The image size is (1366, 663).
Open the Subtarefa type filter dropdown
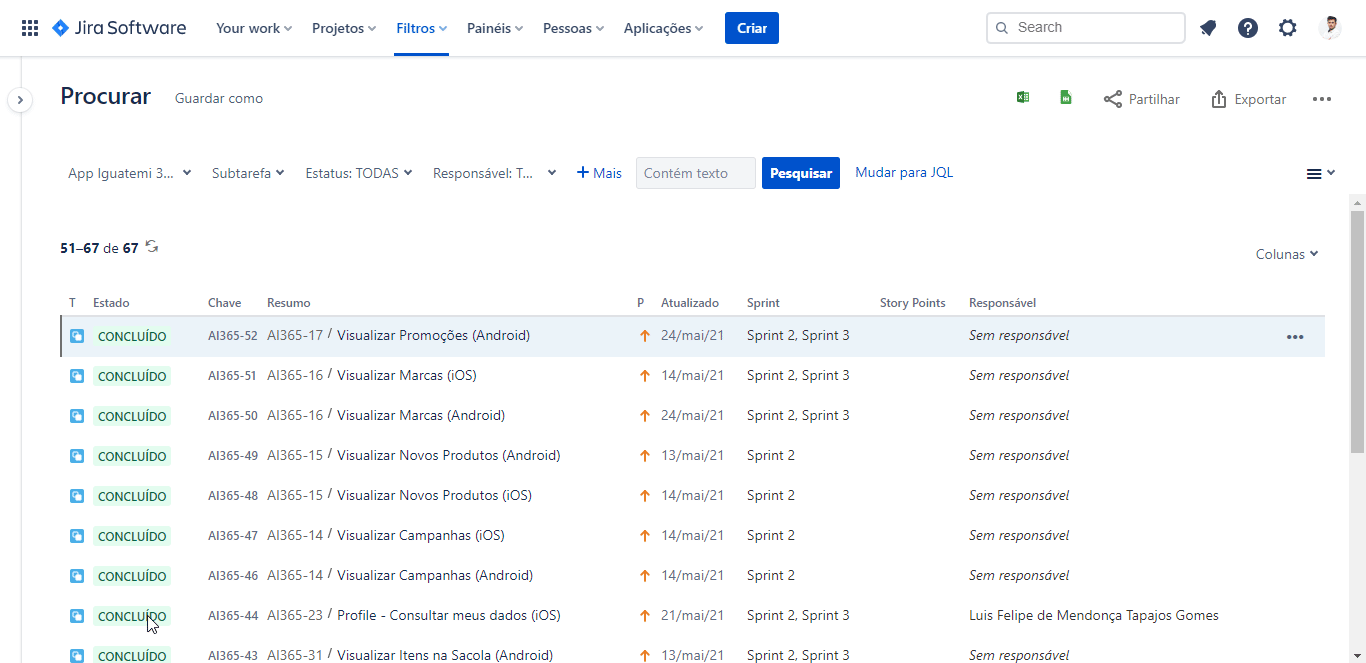click(248, 173)
